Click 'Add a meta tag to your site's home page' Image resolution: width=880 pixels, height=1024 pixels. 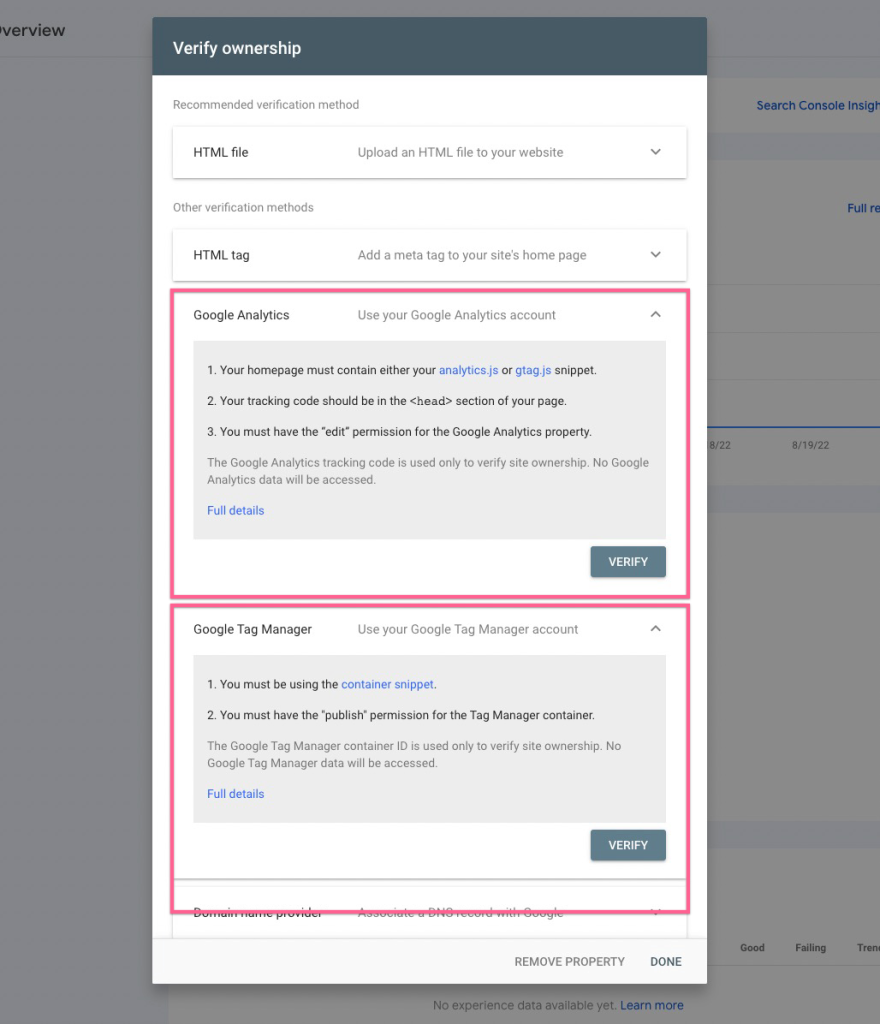[x=472, y=255]
